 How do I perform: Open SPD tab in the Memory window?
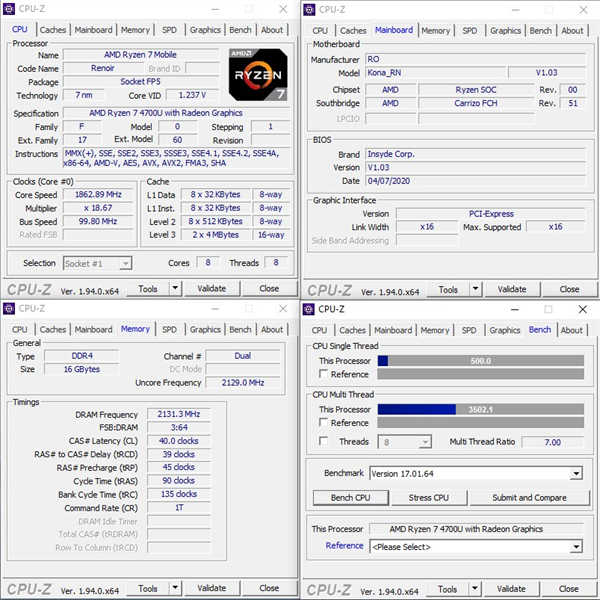click(169, 329)
